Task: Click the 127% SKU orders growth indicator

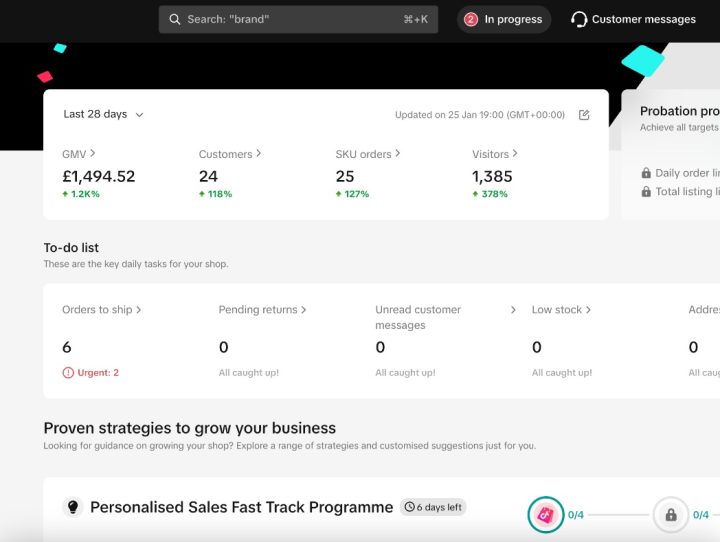Action: click(352, 194)
